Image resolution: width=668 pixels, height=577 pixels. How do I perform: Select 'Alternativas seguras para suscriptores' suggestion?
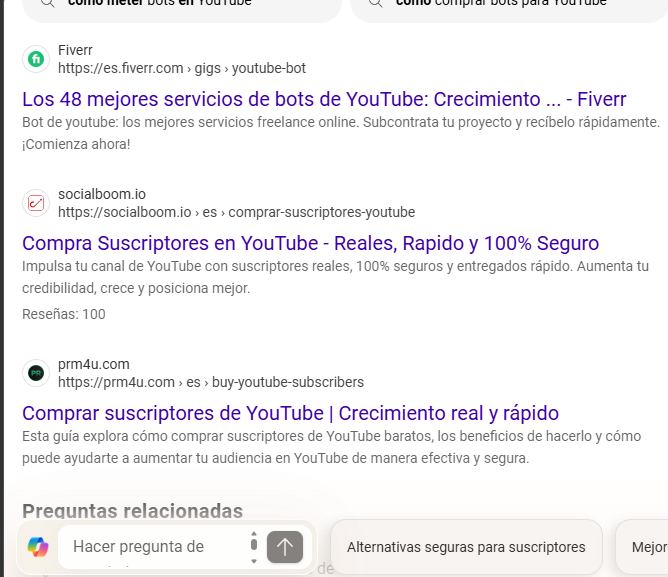(x=466, y=547)
